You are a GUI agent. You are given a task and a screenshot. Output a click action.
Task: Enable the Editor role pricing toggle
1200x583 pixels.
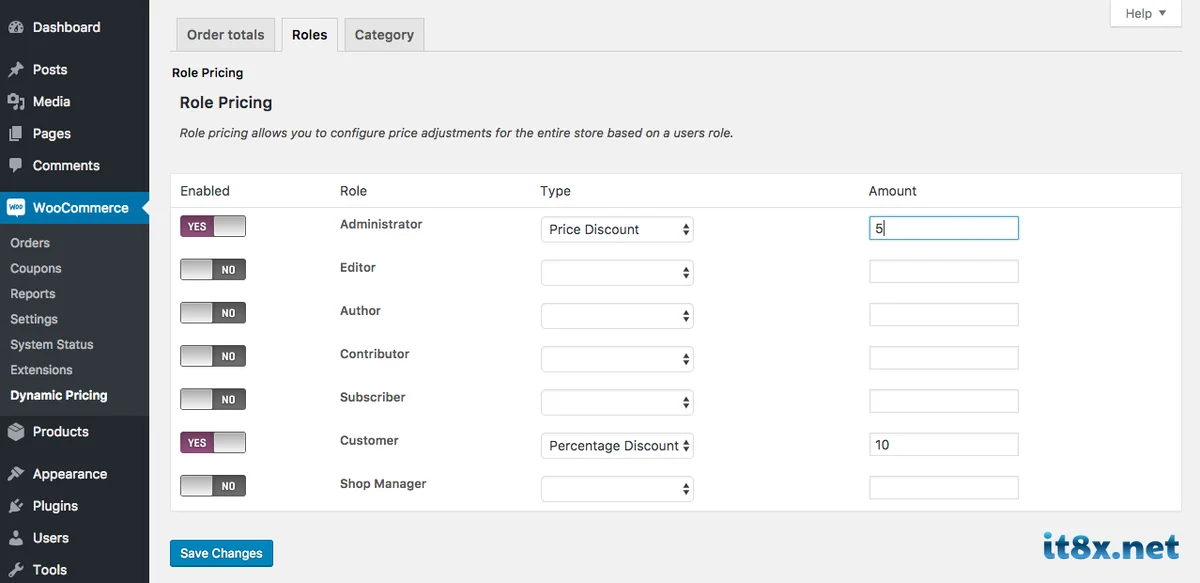click(x=213, y=270)
